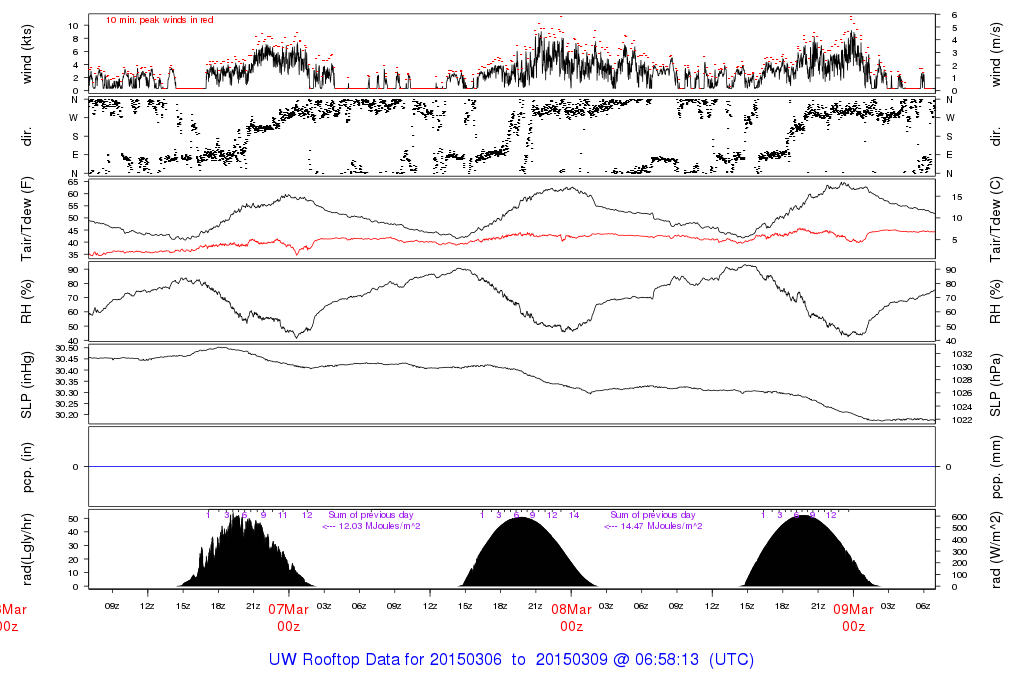The width and height of the screenshot is (1024, 700).
Task: Click the 'SLP (hPa)' axis label
Action: (995, 385)
